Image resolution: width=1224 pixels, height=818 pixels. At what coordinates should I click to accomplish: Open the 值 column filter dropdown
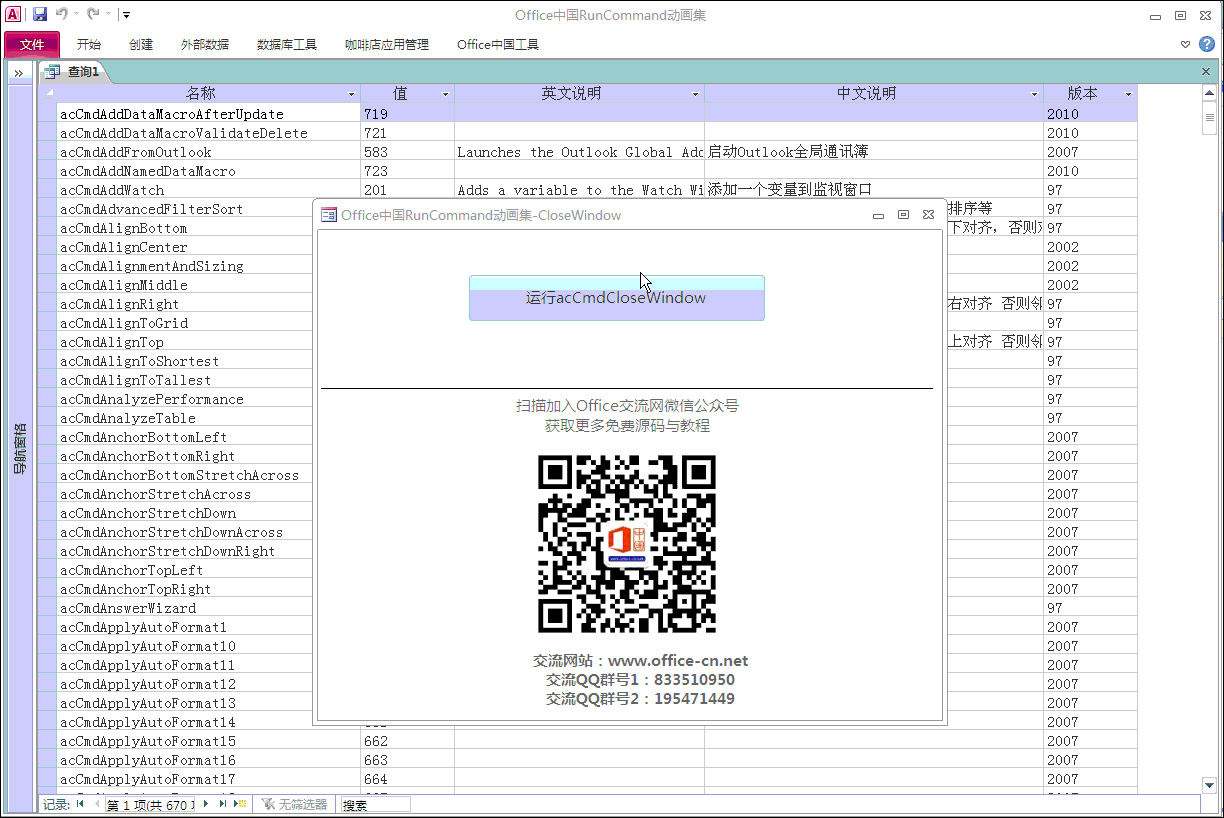click(446, 94)
